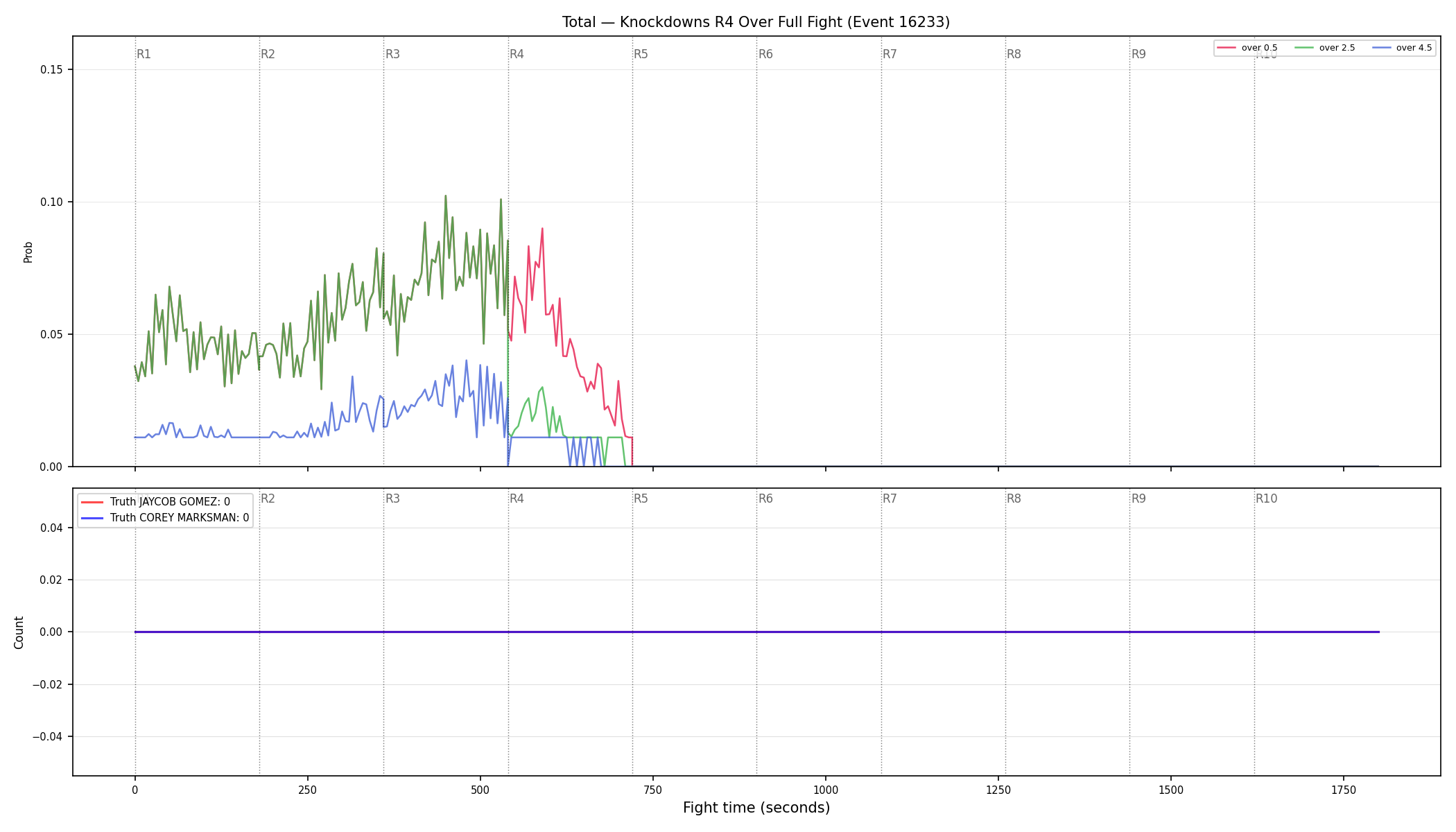Click the −0.02 tick on the Count axis
This screenshot has width=1456, height=832.
pyautogui.click(x=48, y=684)
